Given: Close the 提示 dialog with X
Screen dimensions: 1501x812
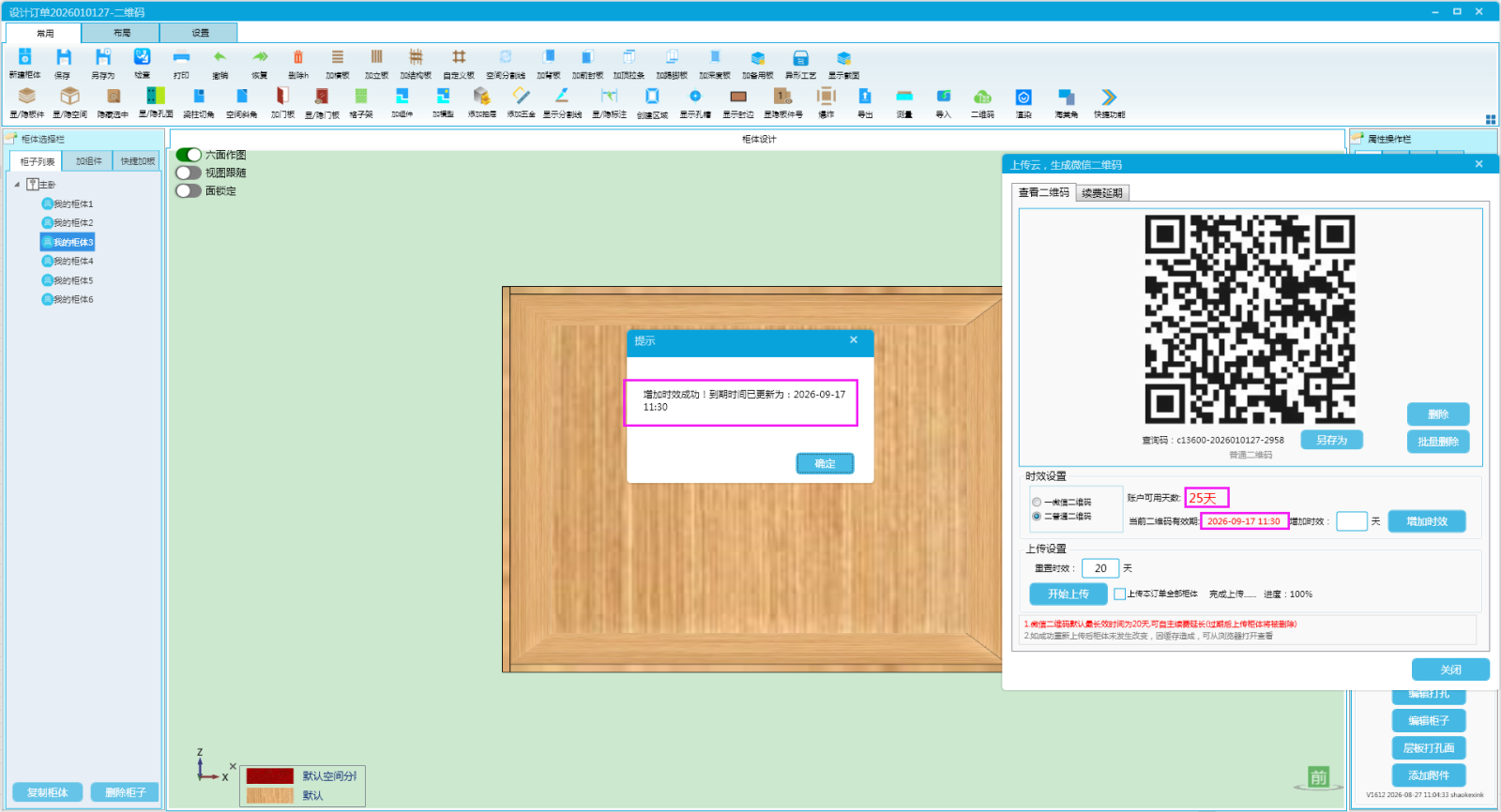Looking at the screenshot, I should tap(854, 340).
